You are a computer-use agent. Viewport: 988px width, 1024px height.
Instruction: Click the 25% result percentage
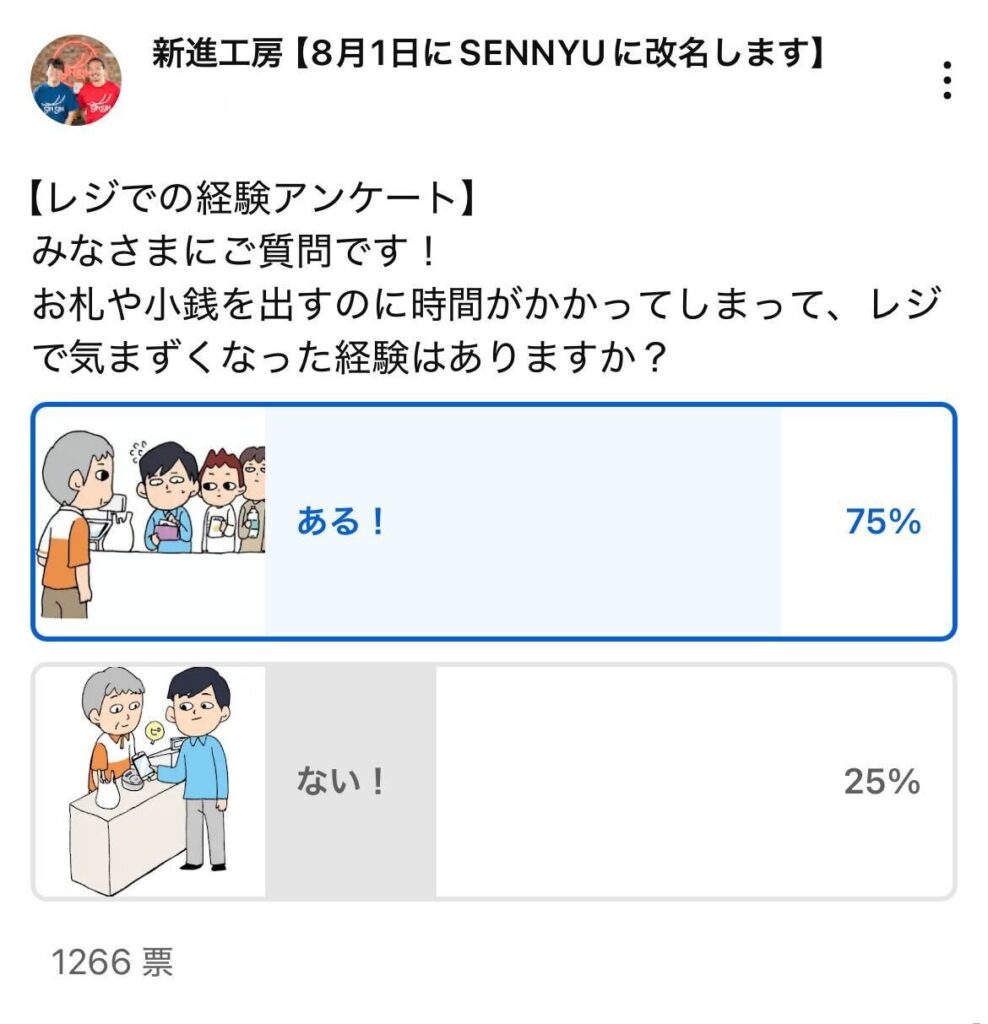(881, 781)
